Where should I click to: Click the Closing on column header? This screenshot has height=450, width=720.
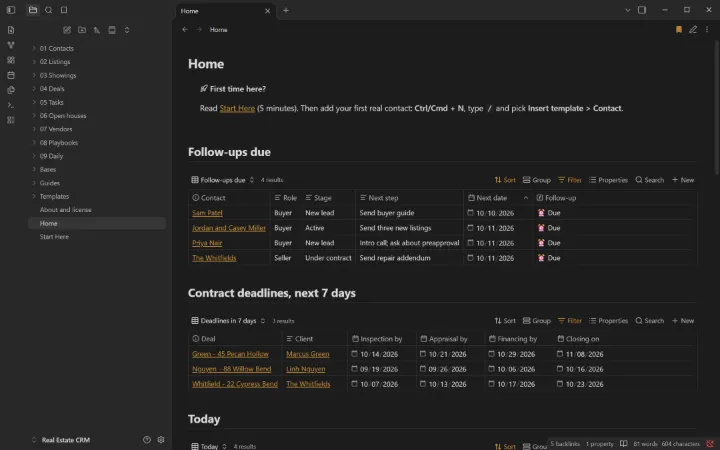point(582,339)
